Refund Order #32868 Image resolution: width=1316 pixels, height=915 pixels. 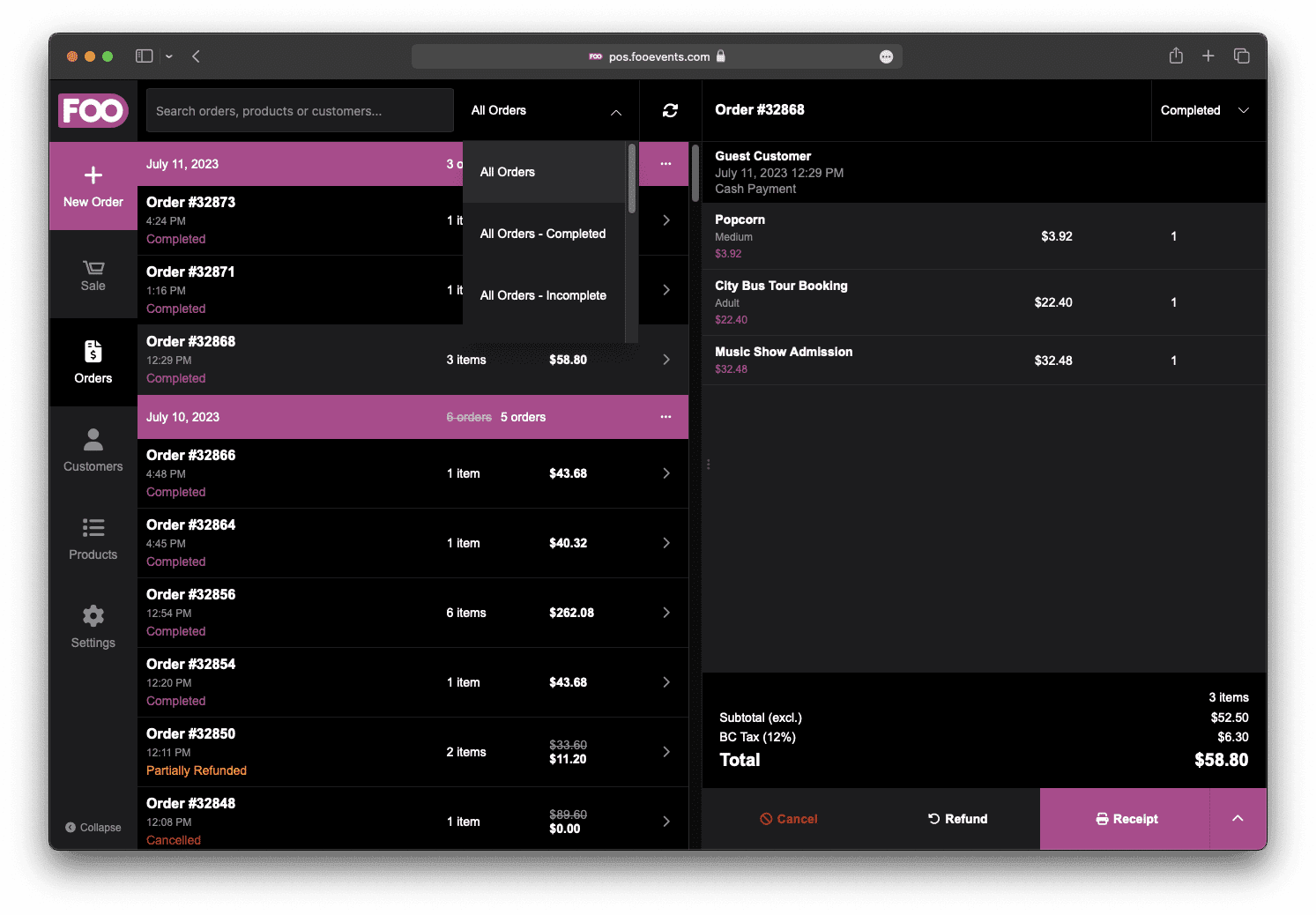point(957,819)
